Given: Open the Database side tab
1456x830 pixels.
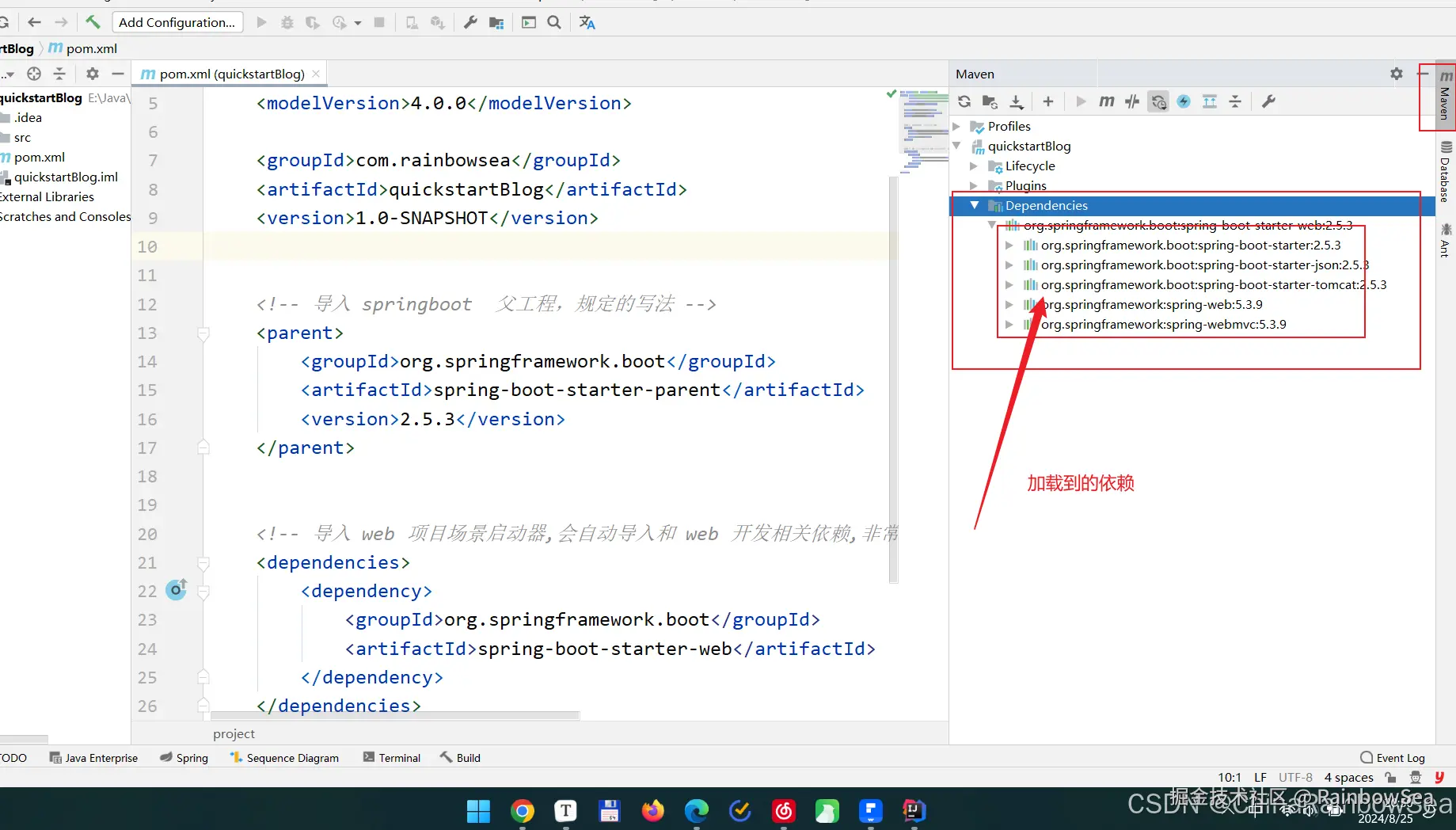Looking at the screenshot, I should point(1445,171).
